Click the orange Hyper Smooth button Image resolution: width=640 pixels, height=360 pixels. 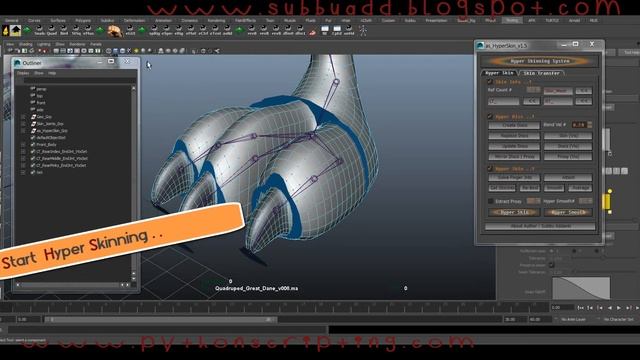(x=568, y=212)
